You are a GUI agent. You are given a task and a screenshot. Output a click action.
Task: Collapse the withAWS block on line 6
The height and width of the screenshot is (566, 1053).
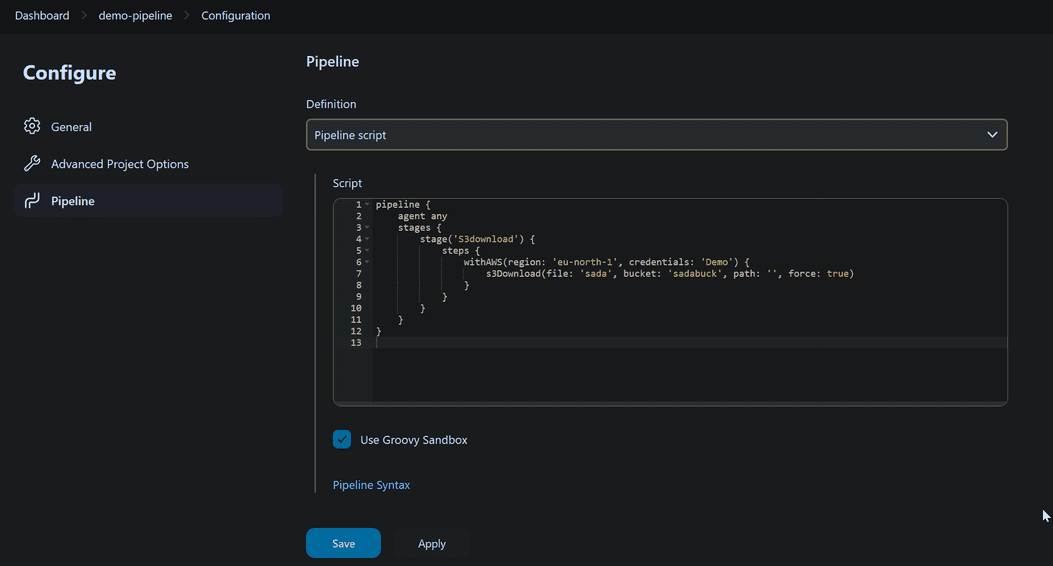coord(367,262)
